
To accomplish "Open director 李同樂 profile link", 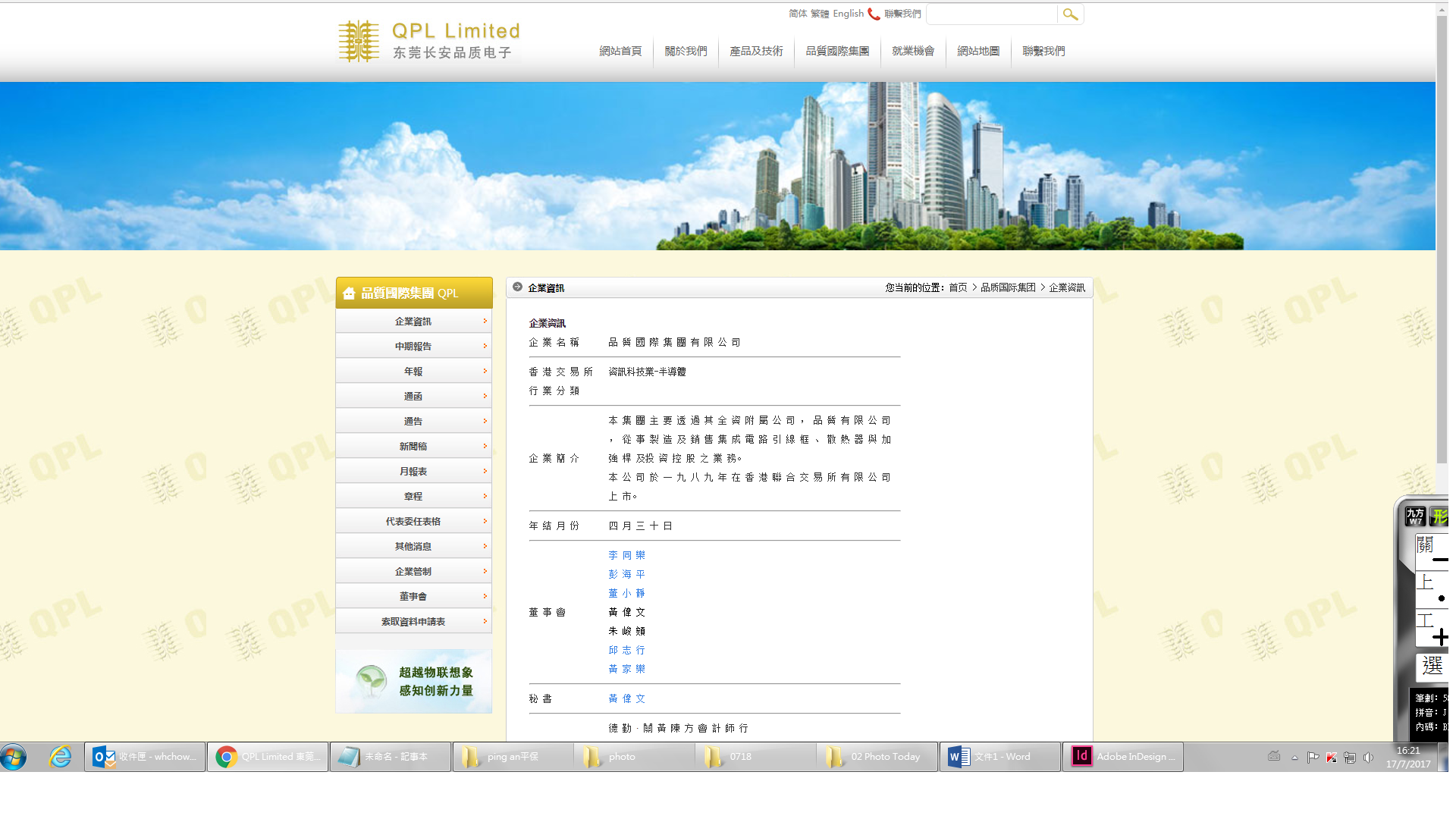I will (x=626, y=554).
